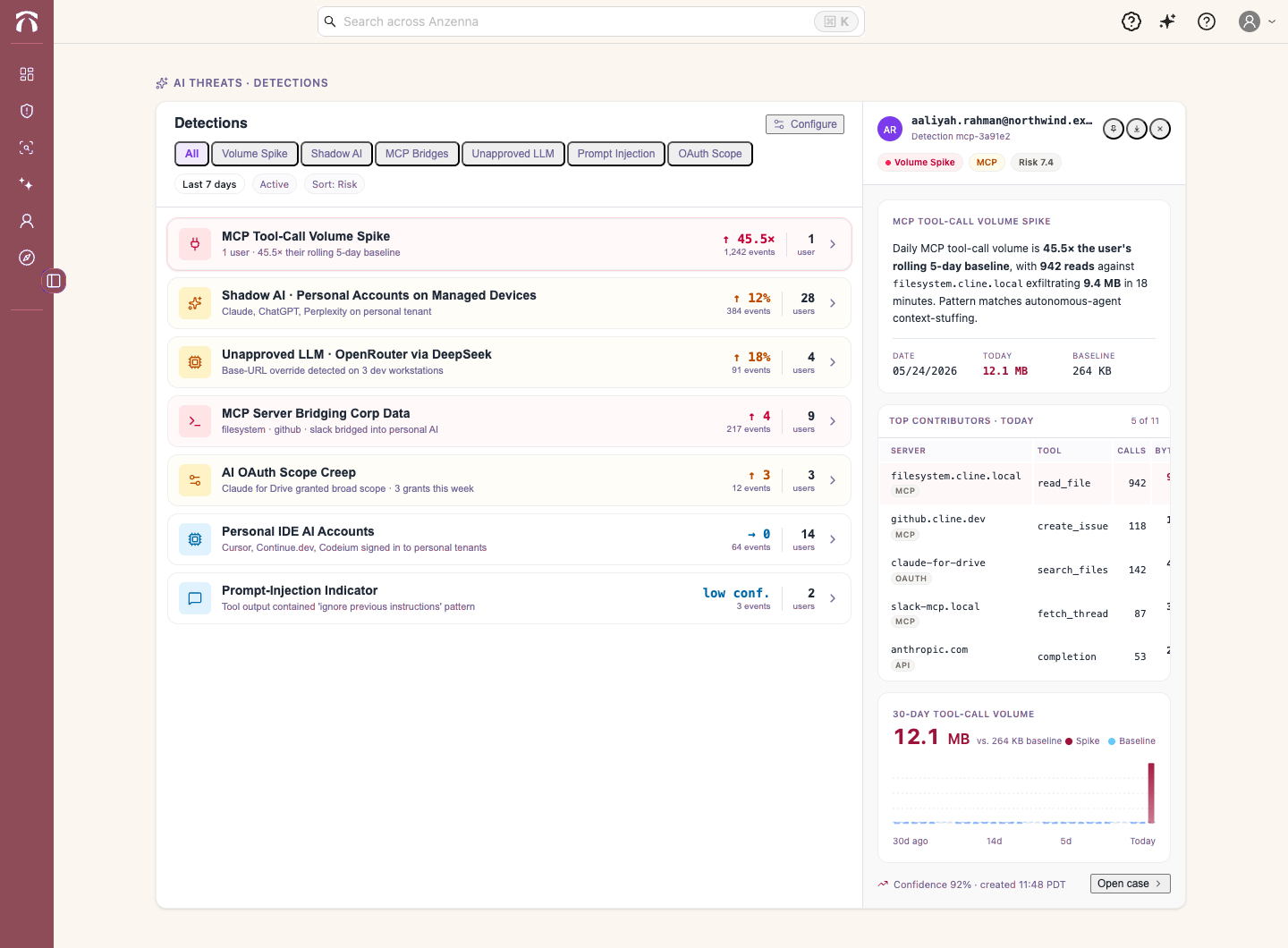Expand the Unapproved LLM row chevron
The width and height of the screenshot is (1288, 948).
(833, 362)
